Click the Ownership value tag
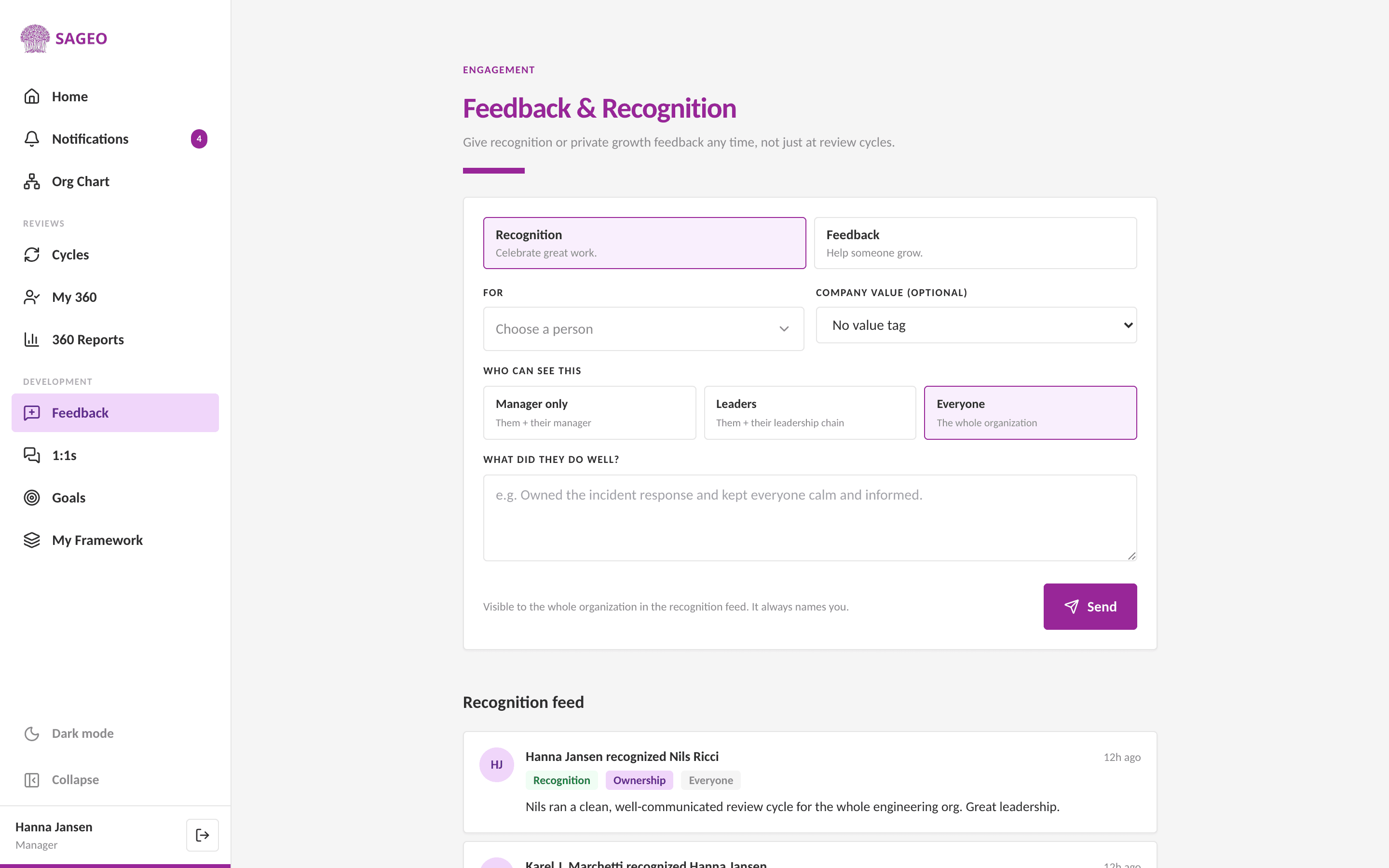1389x868 pixels. click(x=639, y=780)
